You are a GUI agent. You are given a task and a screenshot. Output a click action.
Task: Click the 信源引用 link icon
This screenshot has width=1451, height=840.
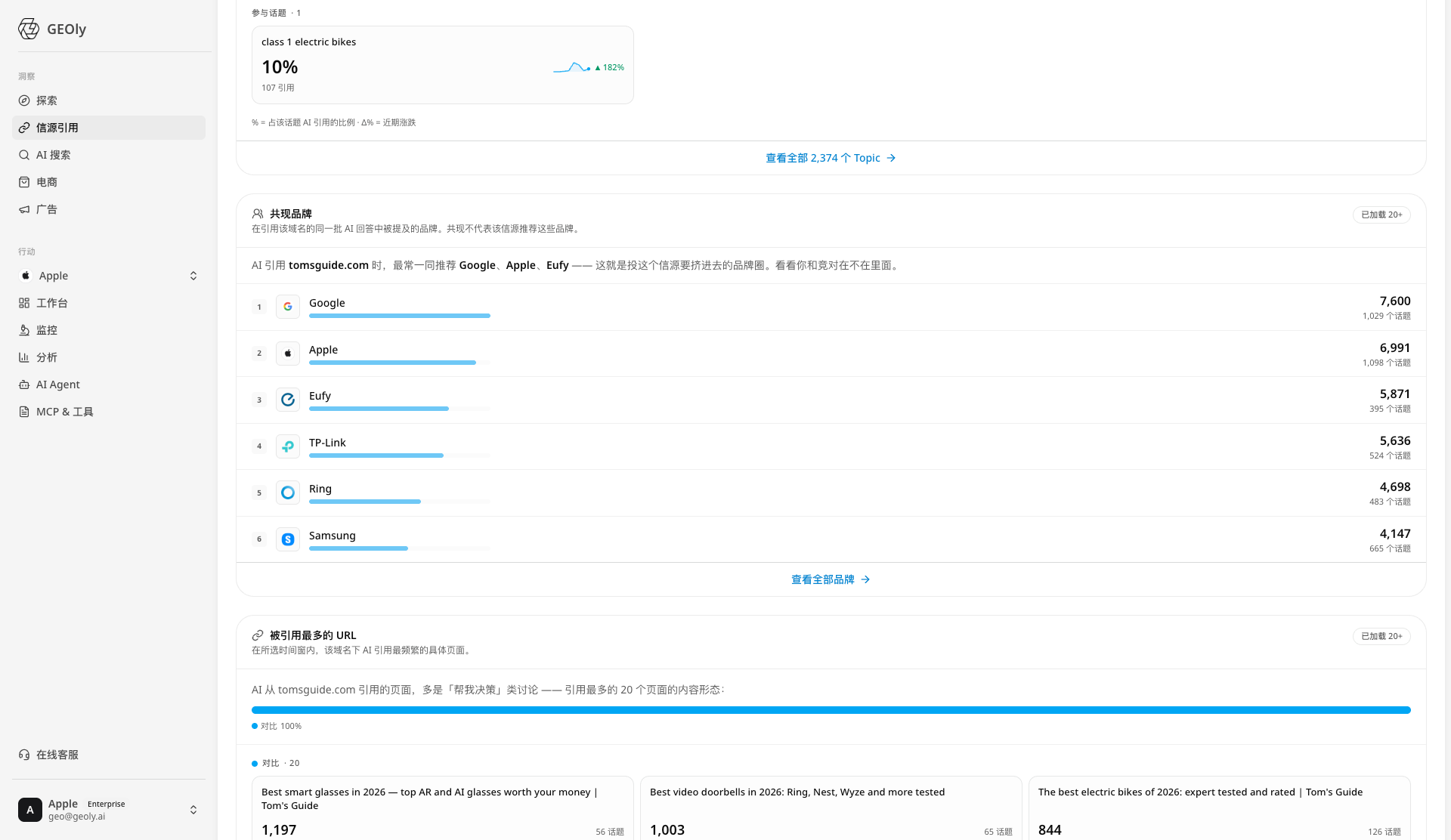pyautogui.click(x=24, y=128)
